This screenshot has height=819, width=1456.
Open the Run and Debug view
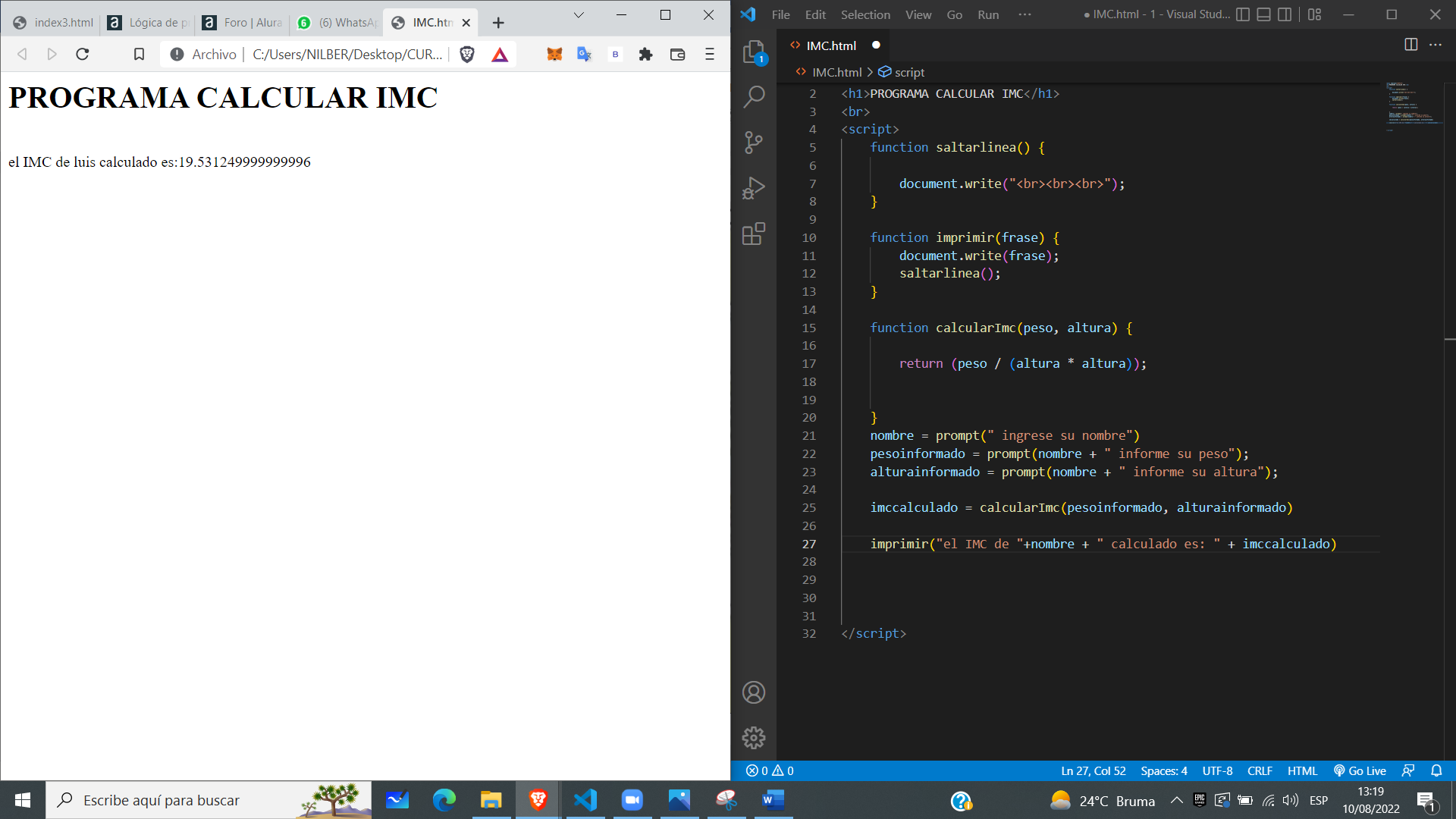pos(754,188)
